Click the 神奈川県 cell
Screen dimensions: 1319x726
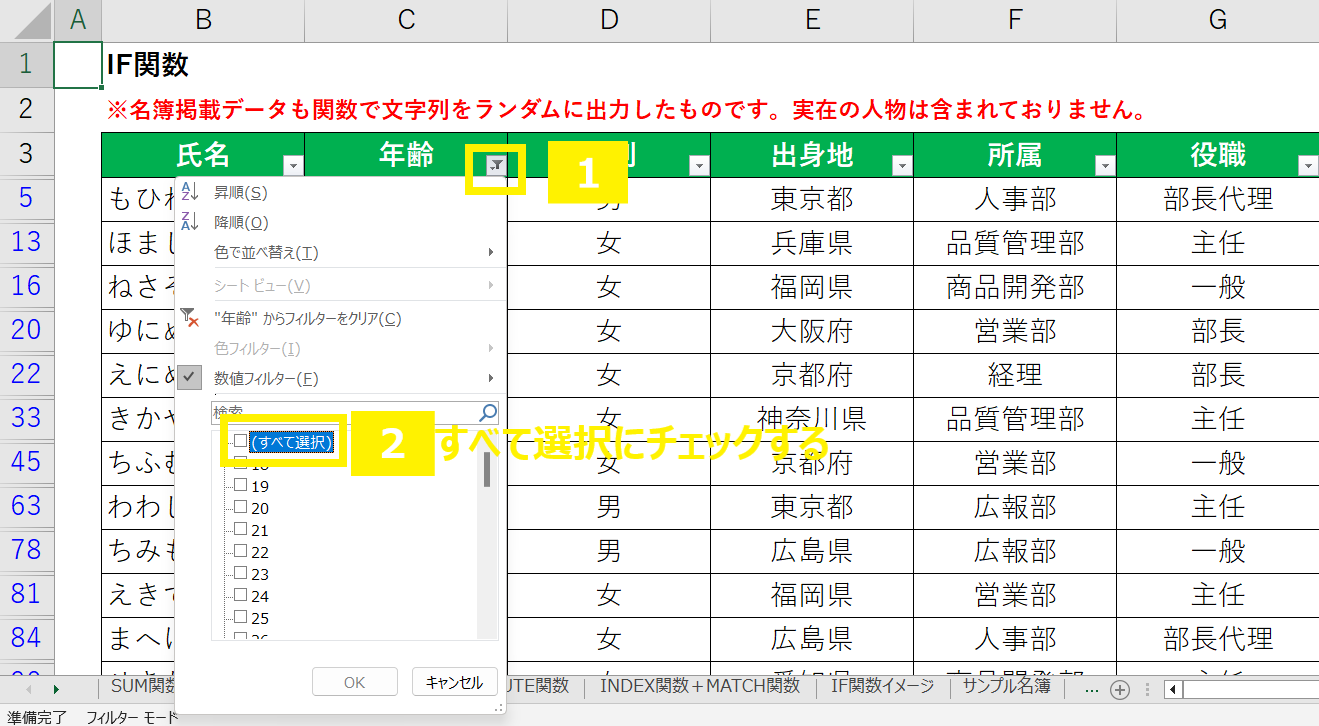[x=812, y=419]
